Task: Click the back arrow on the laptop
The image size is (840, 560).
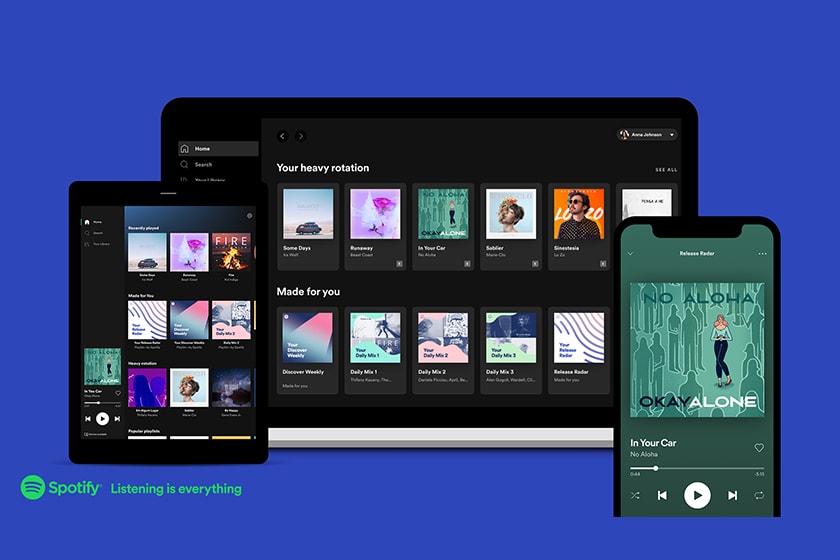Action: [x=282, y=136]
